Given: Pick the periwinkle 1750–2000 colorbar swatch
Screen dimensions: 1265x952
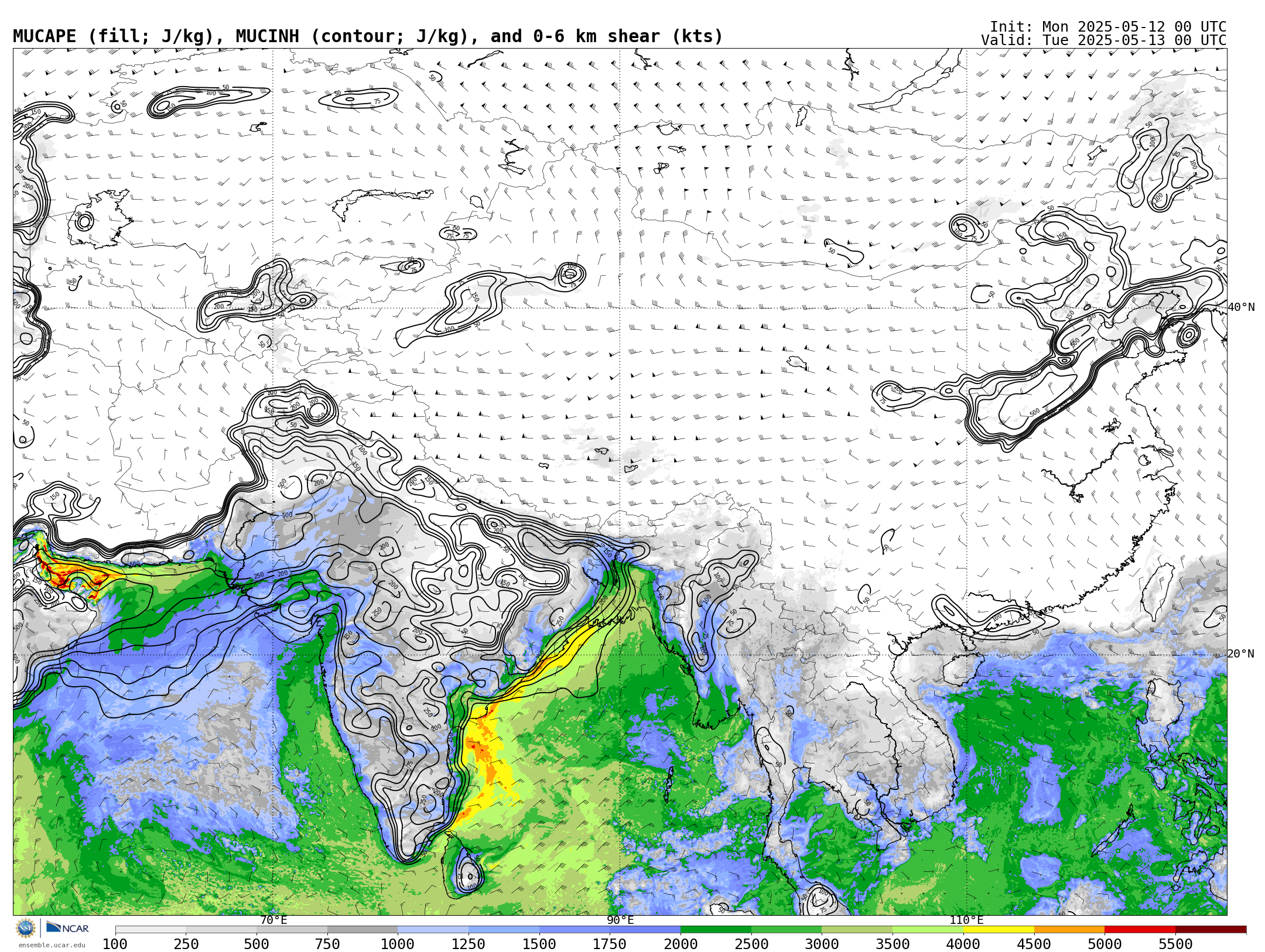Looking at the screenshot, I should 645,930.
